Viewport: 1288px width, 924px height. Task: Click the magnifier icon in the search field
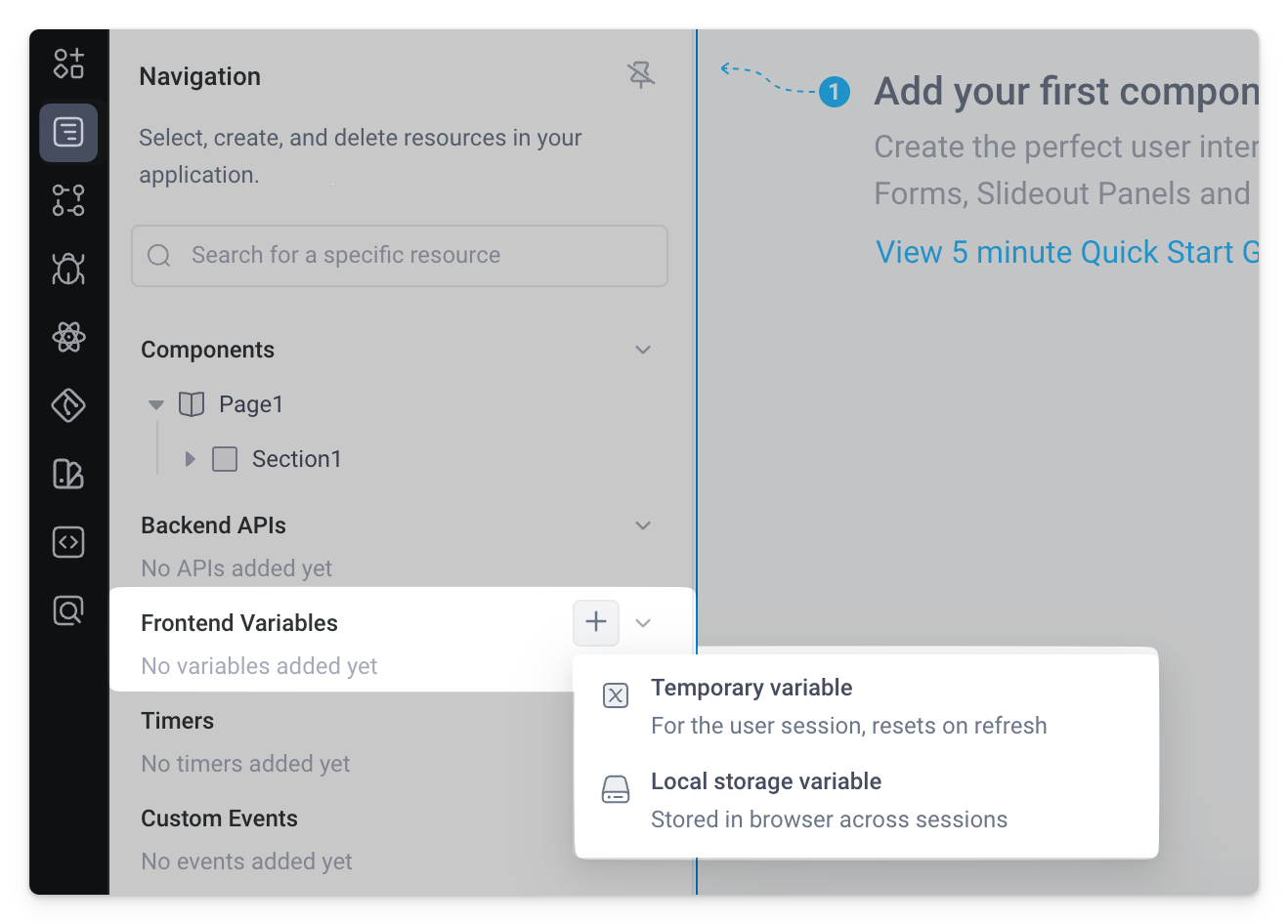click(158, 255)
